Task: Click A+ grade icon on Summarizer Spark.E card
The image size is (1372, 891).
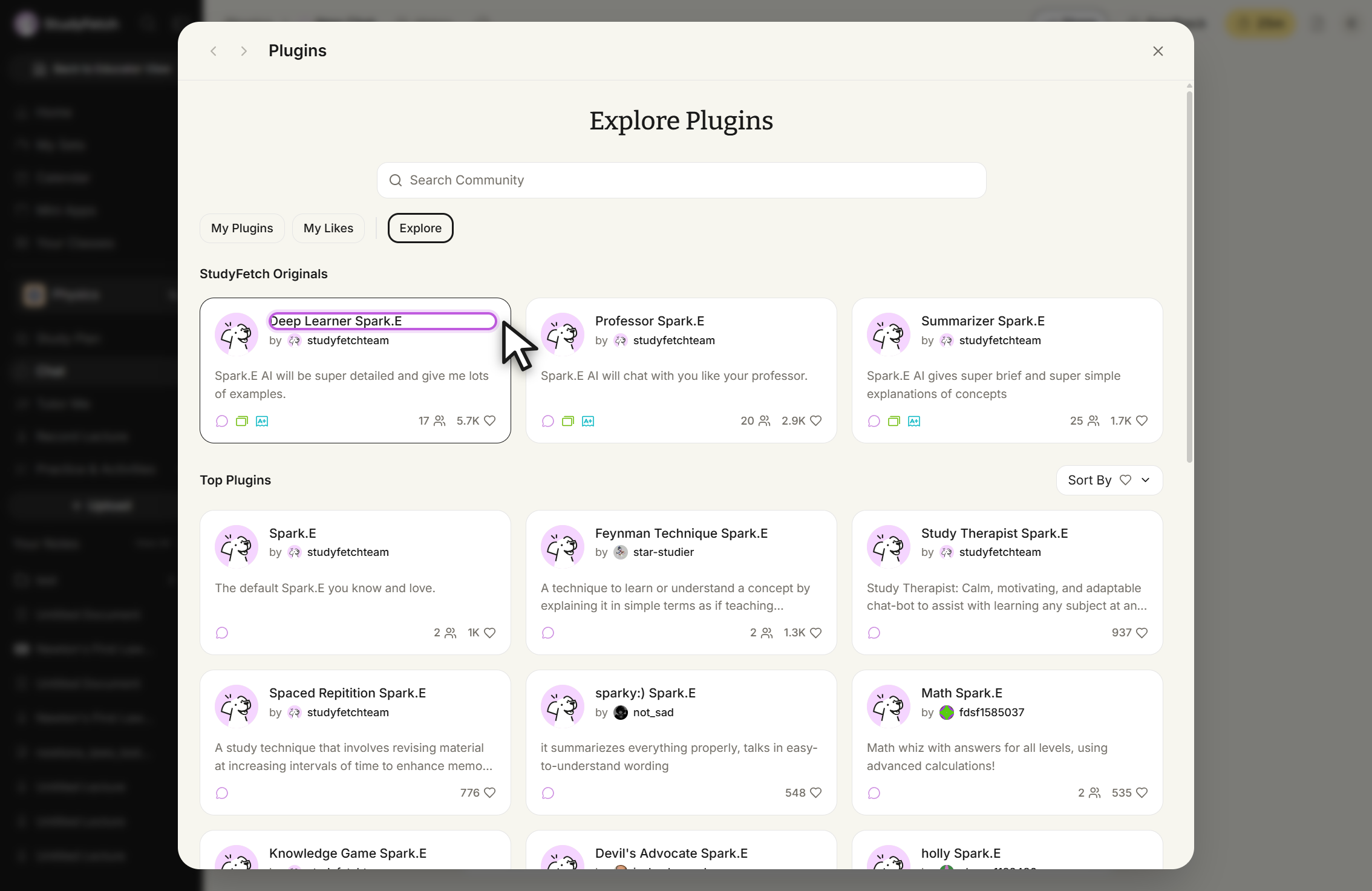Action: [x=914, y=421]
